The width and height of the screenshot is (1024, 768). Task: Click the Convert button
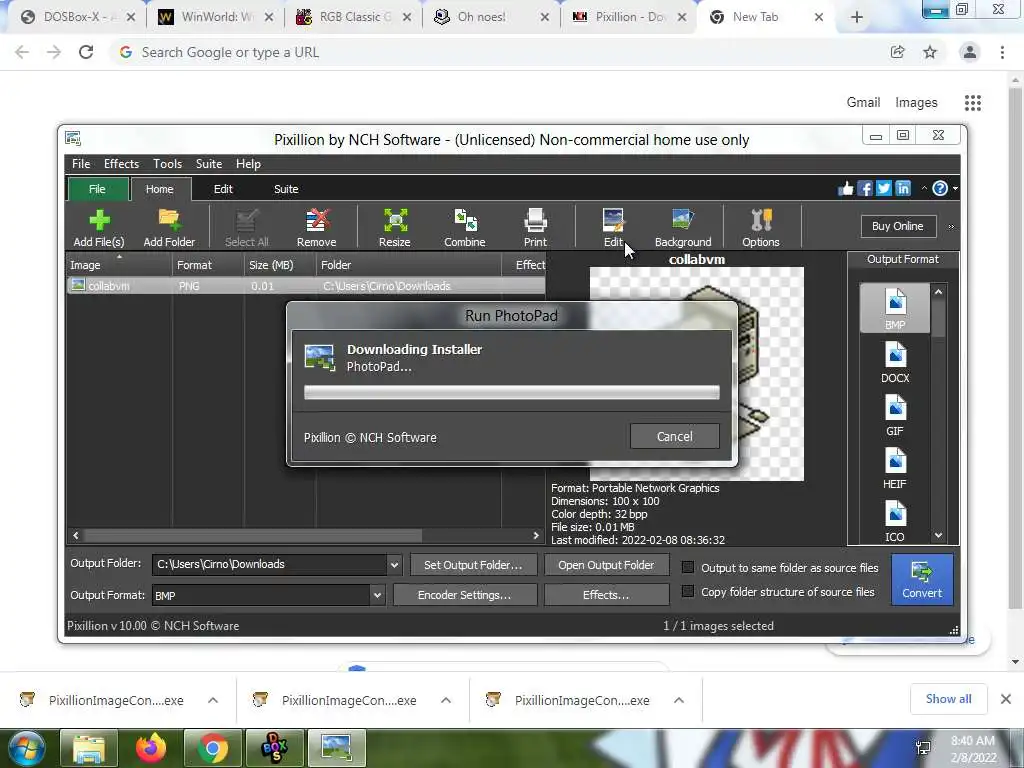pos(922,579)
